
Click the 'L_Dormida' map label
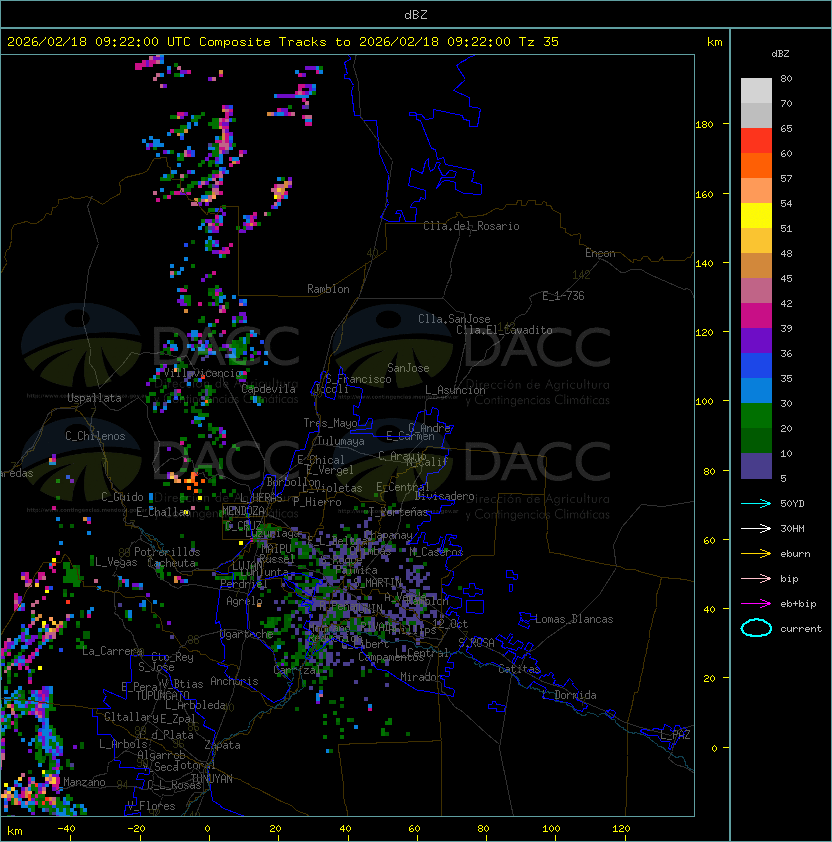pyautogui.click(x=569, y=695)
